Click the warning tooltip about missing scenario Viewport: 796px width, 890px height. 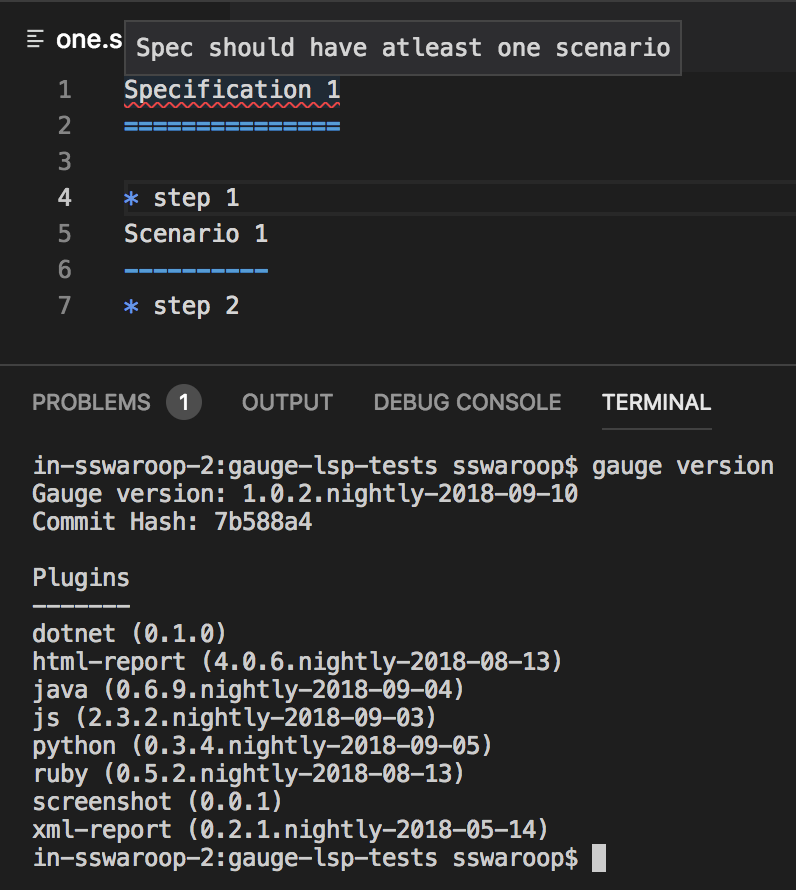(x=402, y=47)
